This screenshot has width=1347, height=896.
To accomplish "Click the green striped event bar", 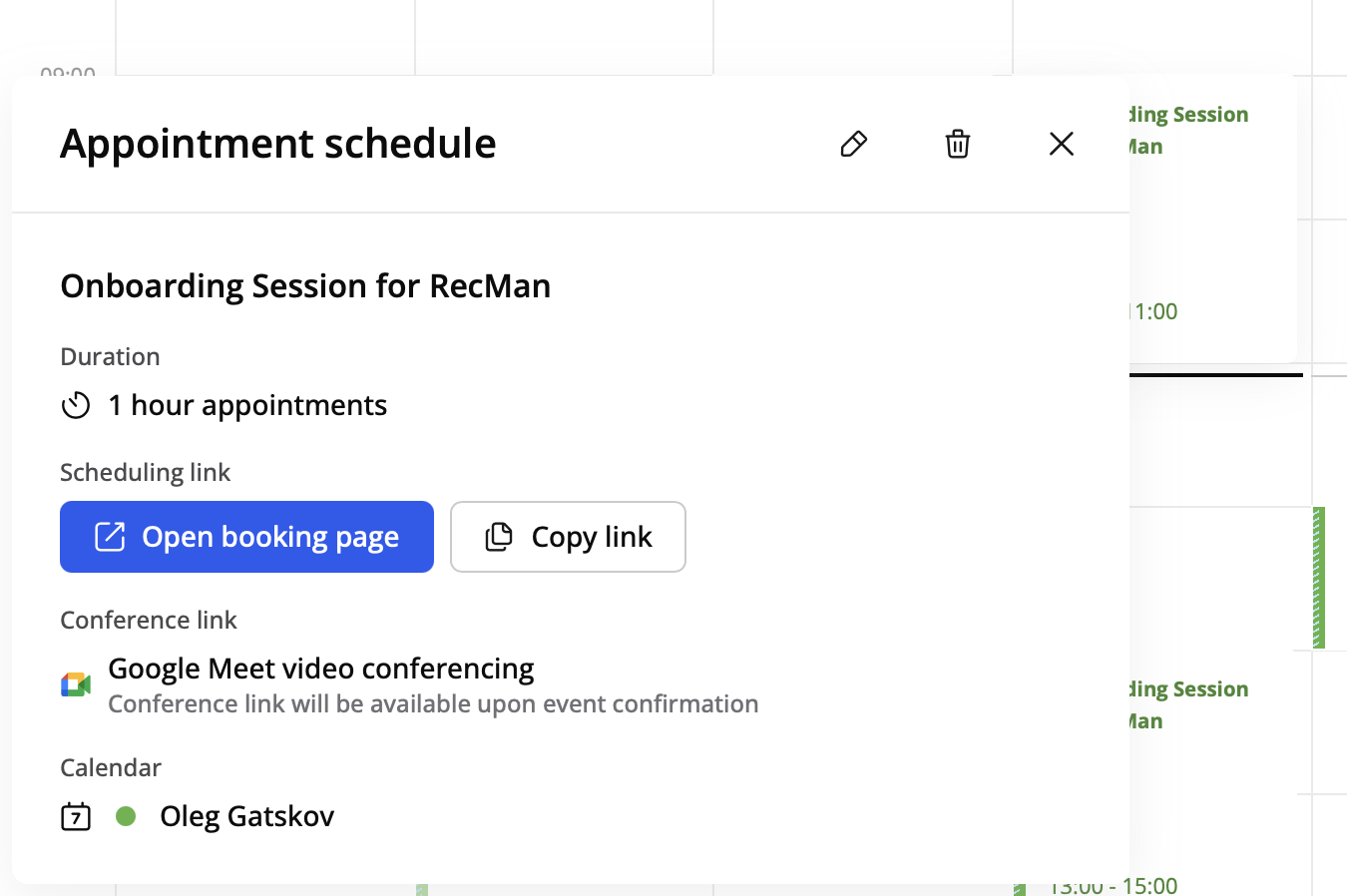I will pos(1319,577).
